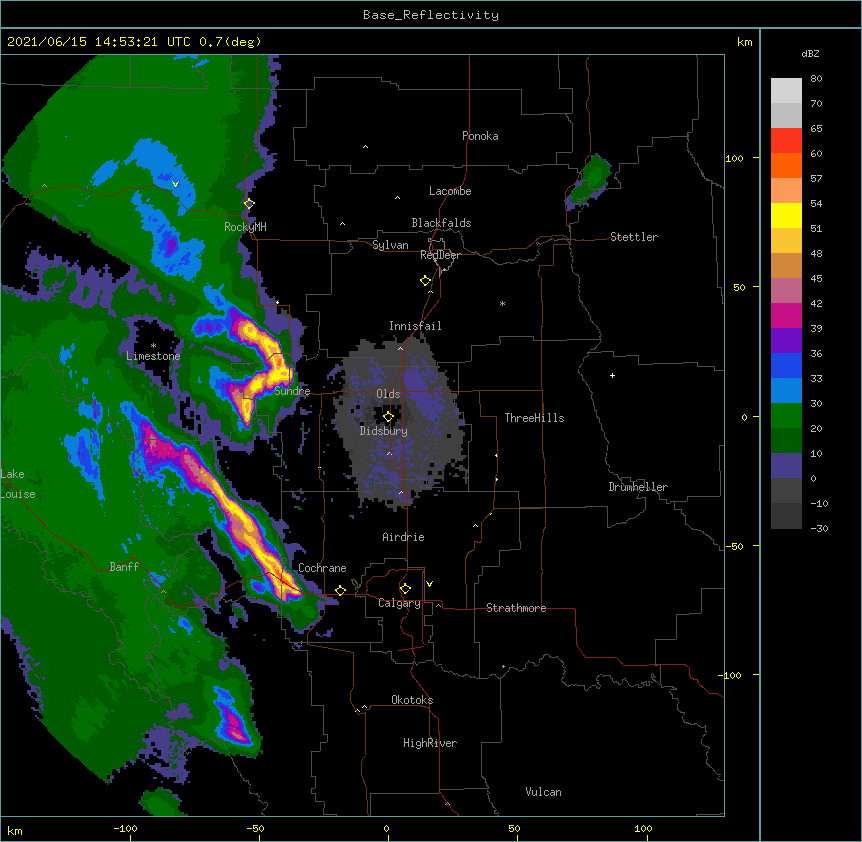
Task: Click the radar site marker near Olds
Action: [388, 417]
